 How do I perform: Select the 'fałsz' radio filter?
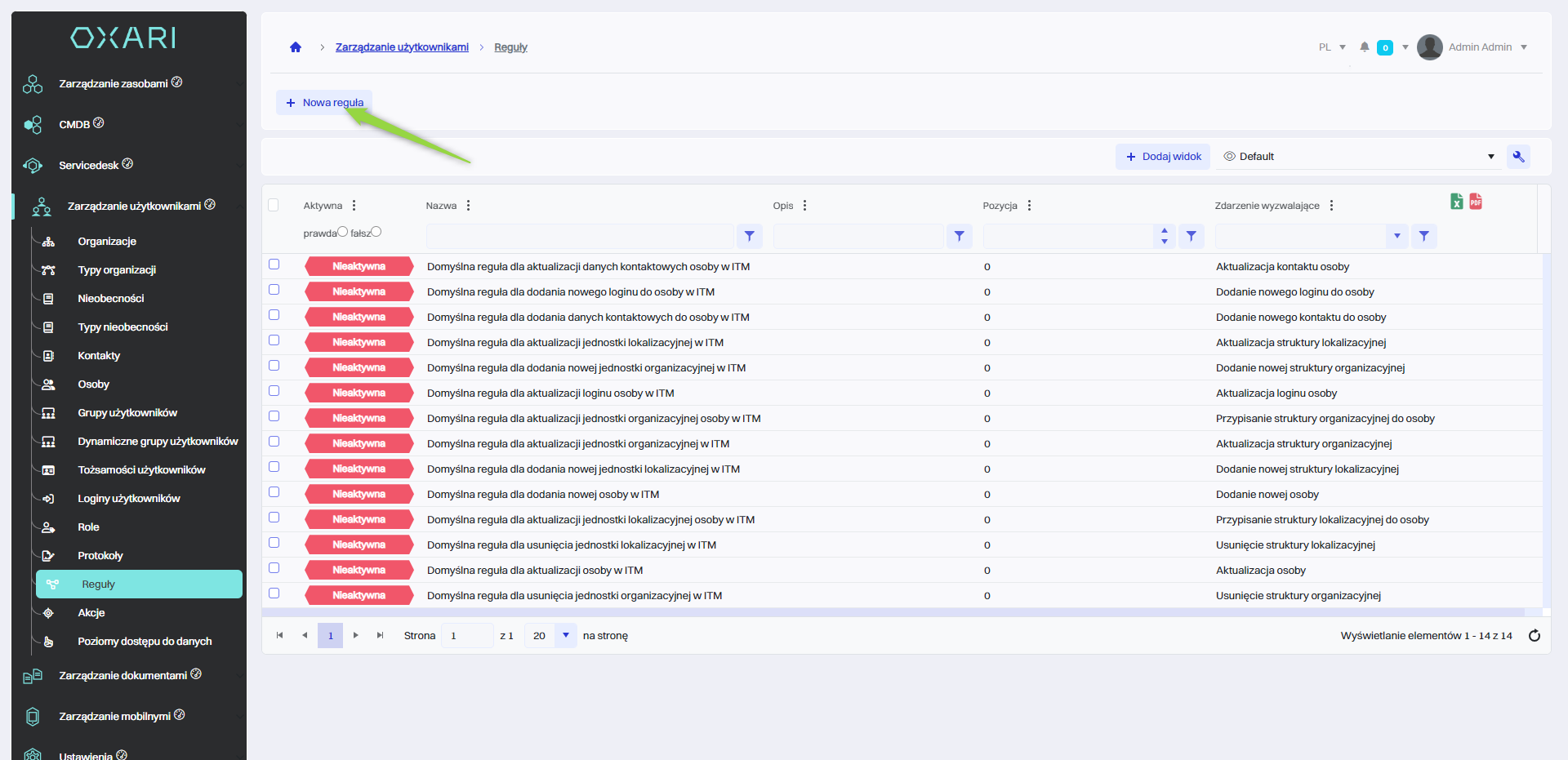[376, 233]
